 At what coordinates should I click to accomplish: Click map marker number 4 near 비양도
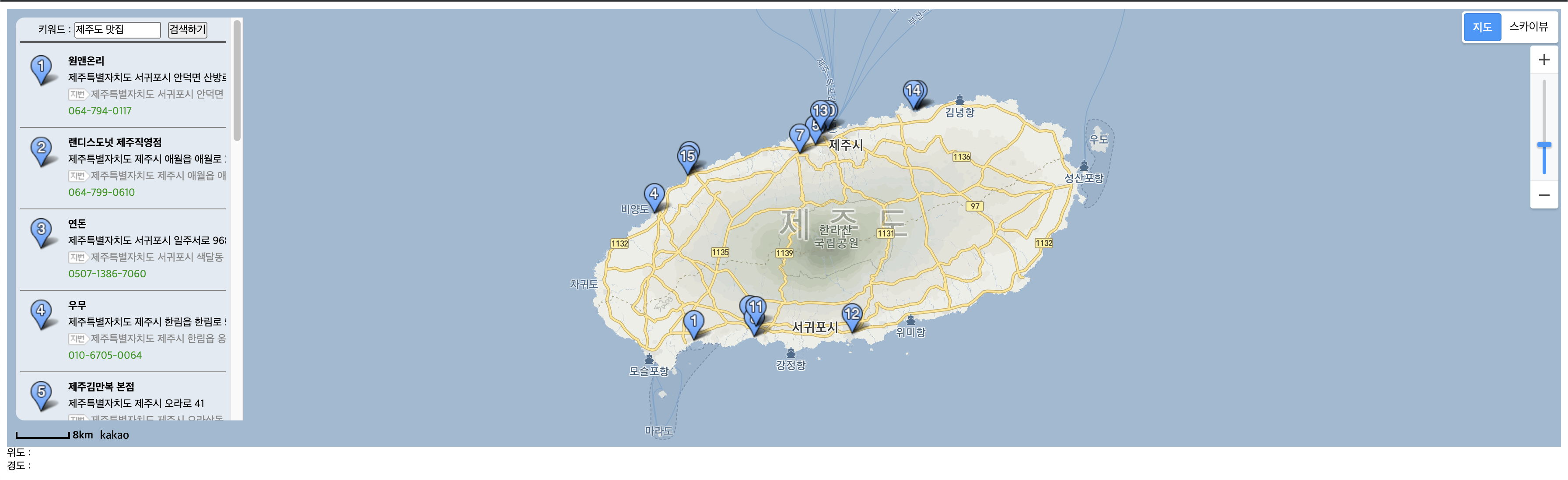pos(654,195)
